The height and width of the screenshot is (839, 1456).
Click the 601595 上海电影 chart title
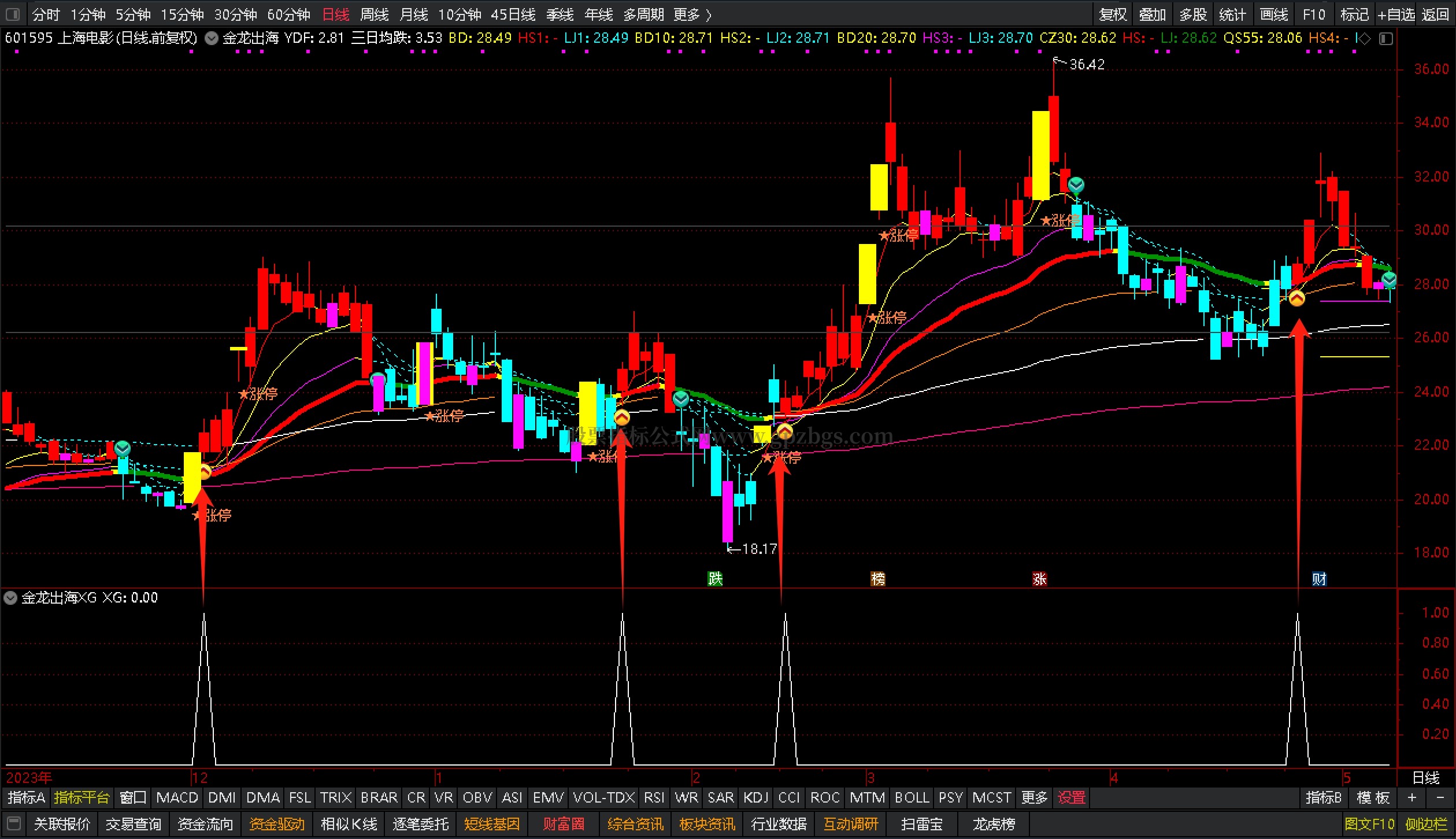[x=101, y=39]
